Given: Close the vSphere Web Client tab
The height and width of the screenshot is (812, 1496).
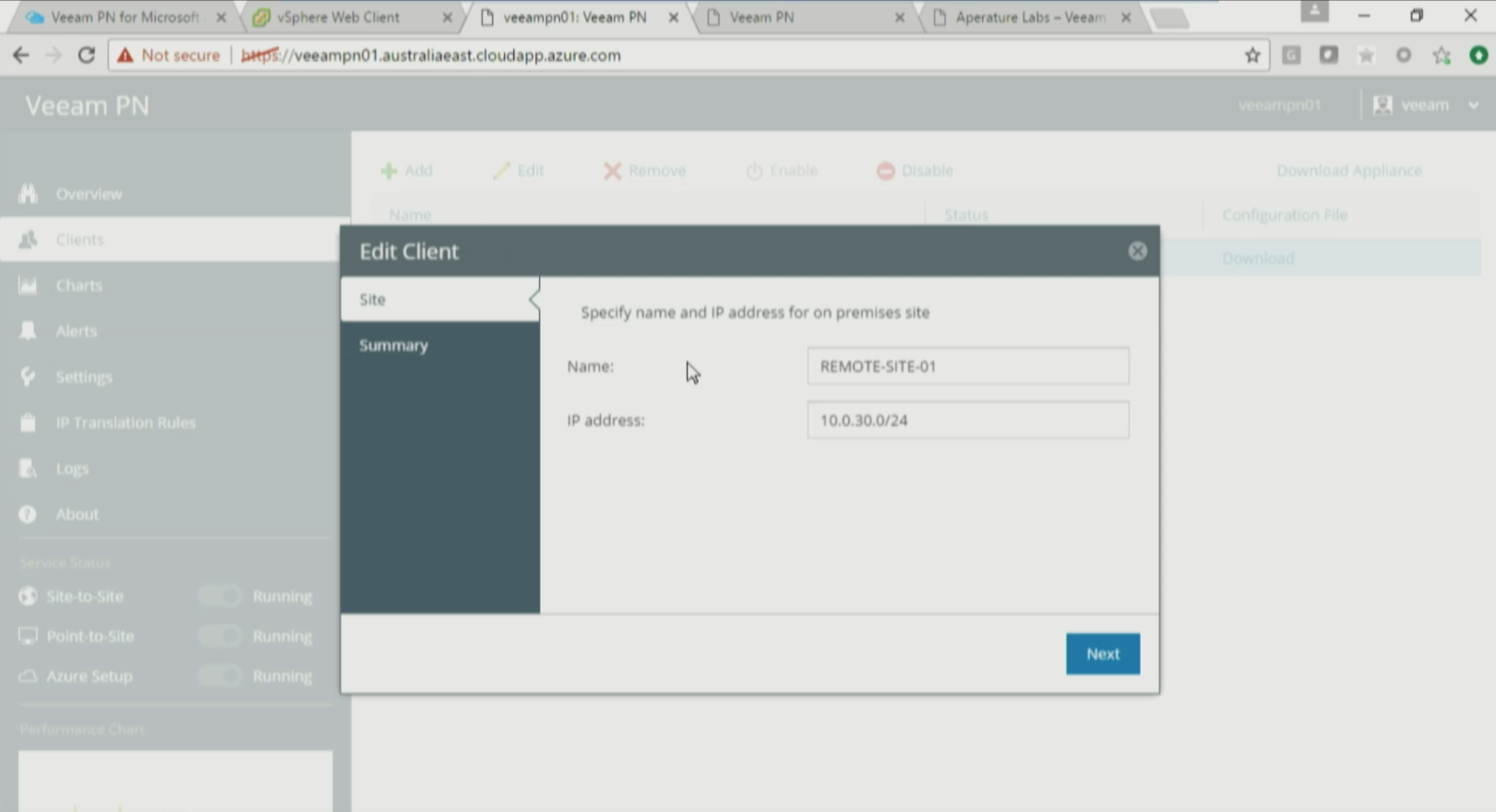Looking at the screenshot, I should [x=448, y=18].
